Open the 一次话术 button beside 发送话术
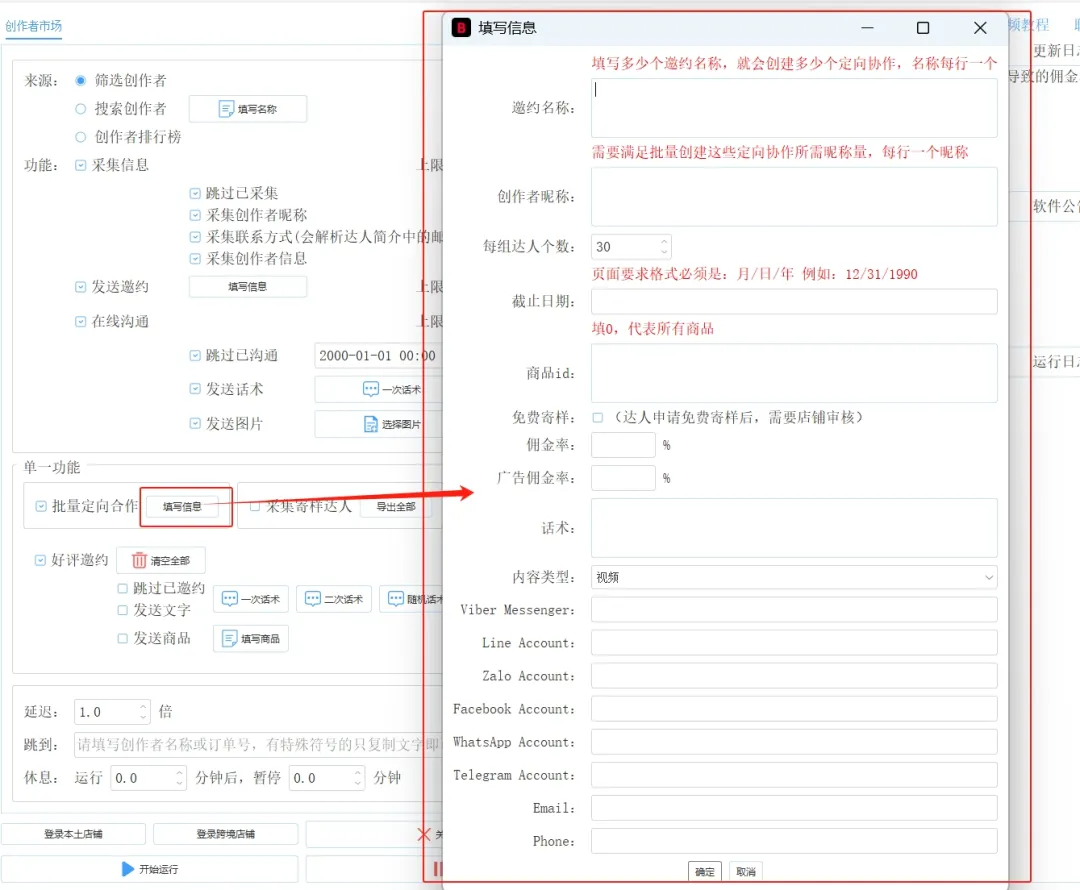This screenshot has width=1080, height=890. [x=377, y=389]
